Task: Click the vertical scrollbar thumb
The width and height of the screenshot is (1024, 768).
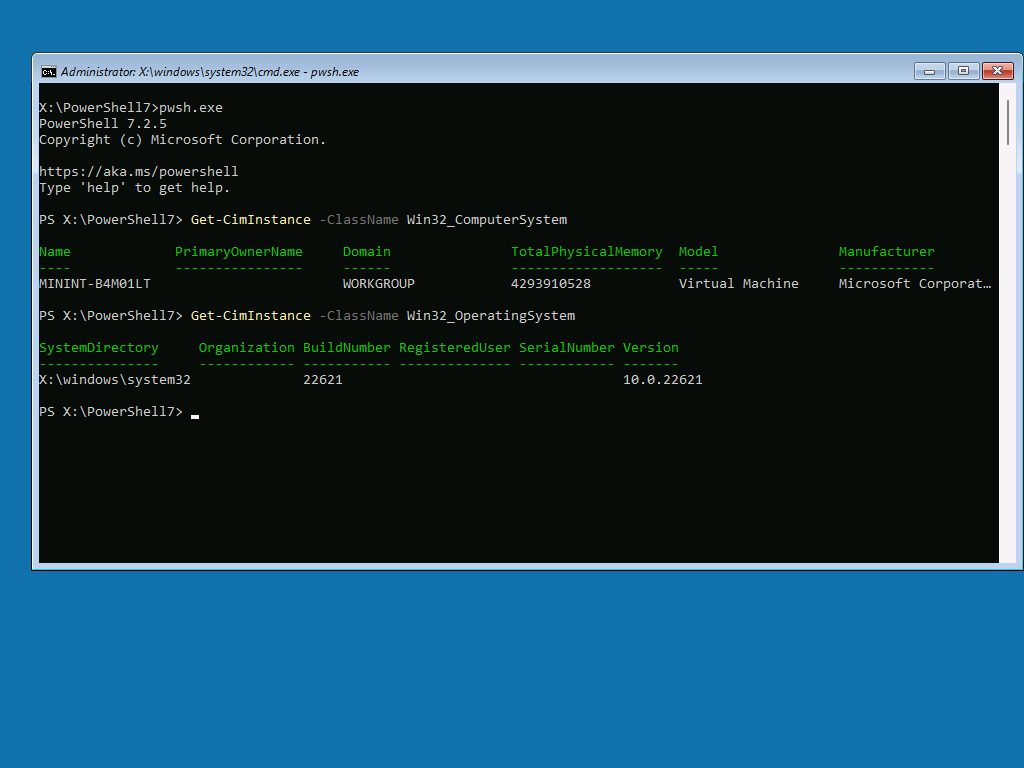Action: coord(1009,120)
